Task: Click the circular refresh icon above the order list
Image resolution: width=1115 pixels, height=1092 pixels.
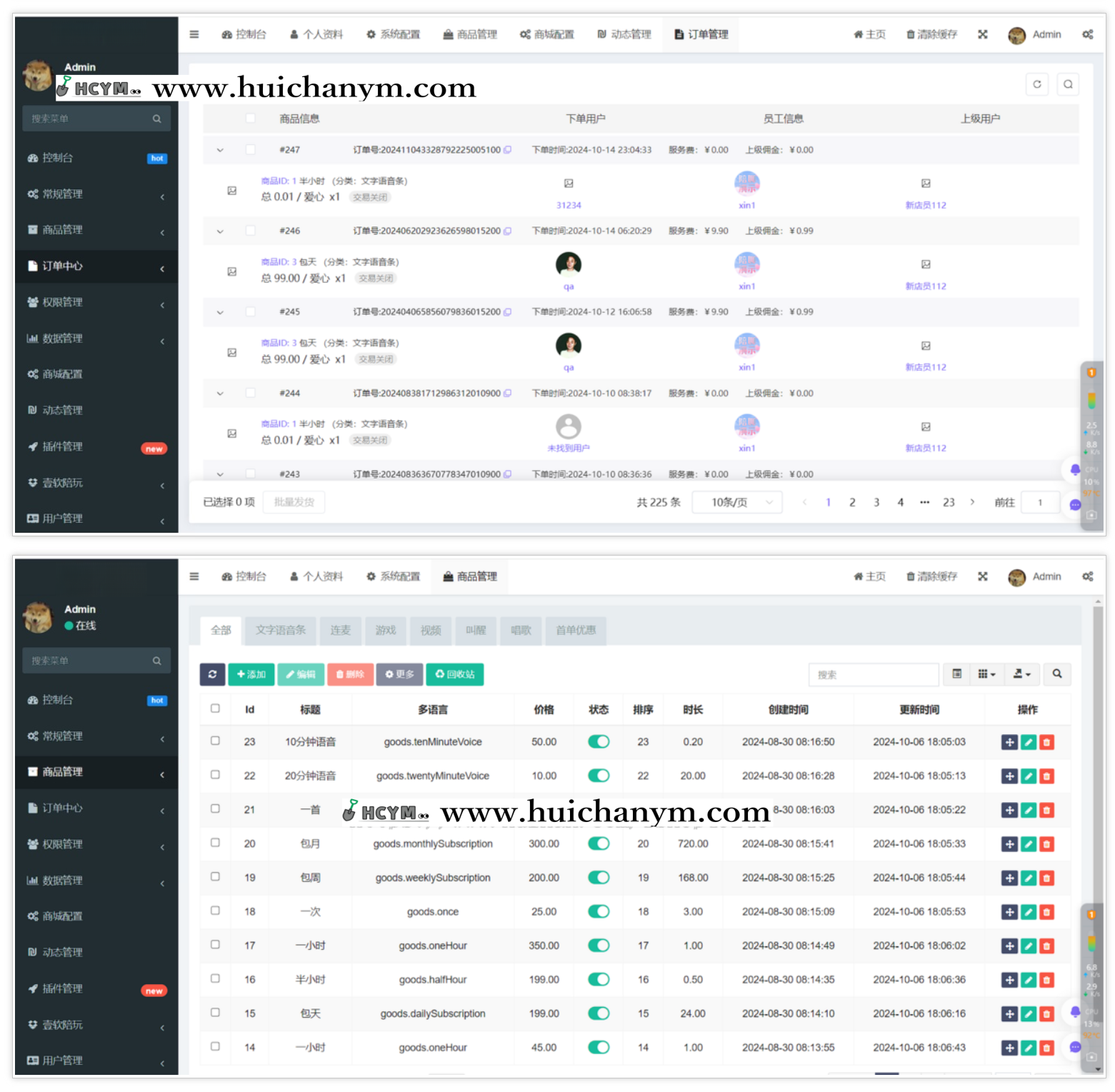Action: click(1037, 84)
